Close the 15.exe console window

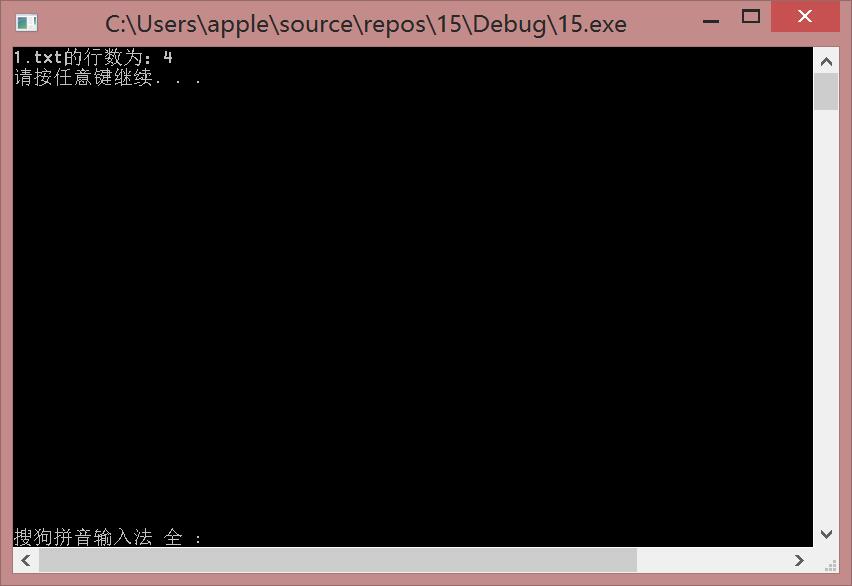click(805, 17)
